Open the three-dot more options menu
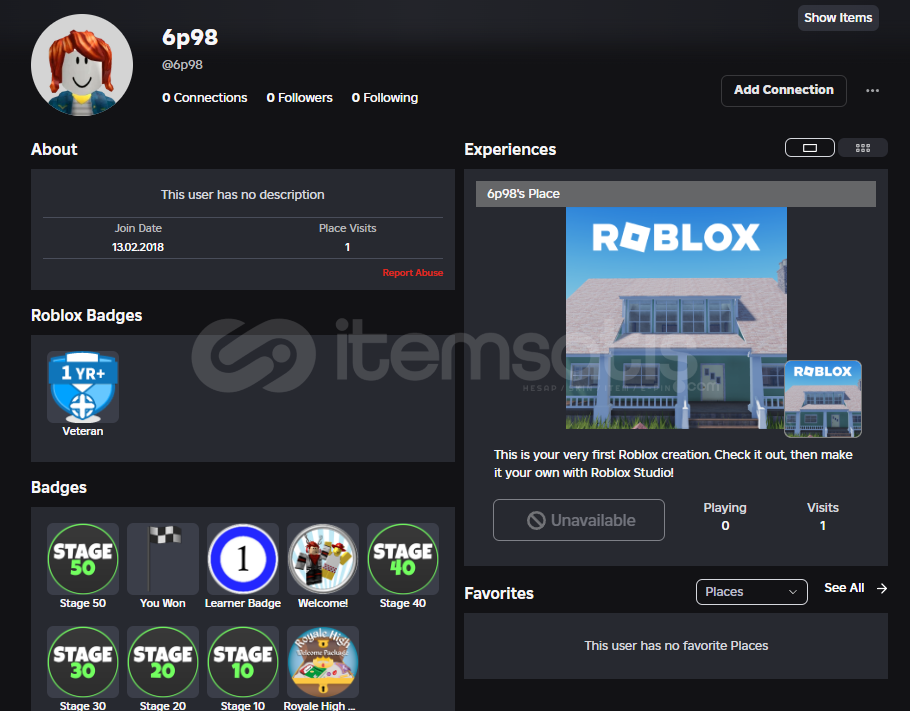910x711 pixels. click(872, 91)
